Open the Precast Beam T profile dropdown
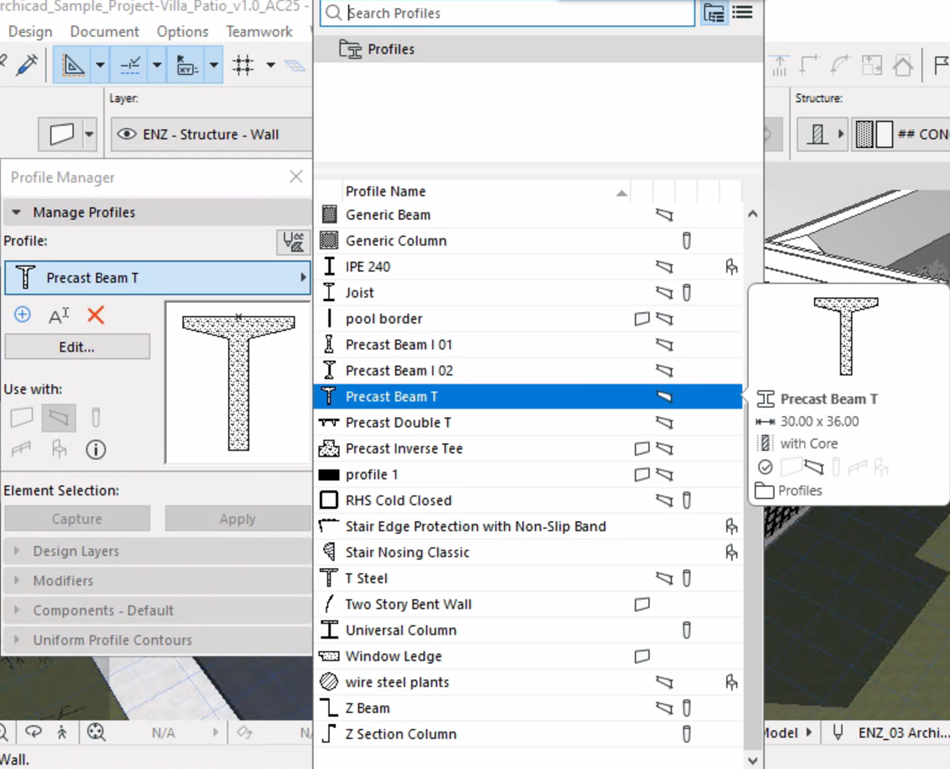The width and height of the screenshot is (950, 769). (158, 278)
